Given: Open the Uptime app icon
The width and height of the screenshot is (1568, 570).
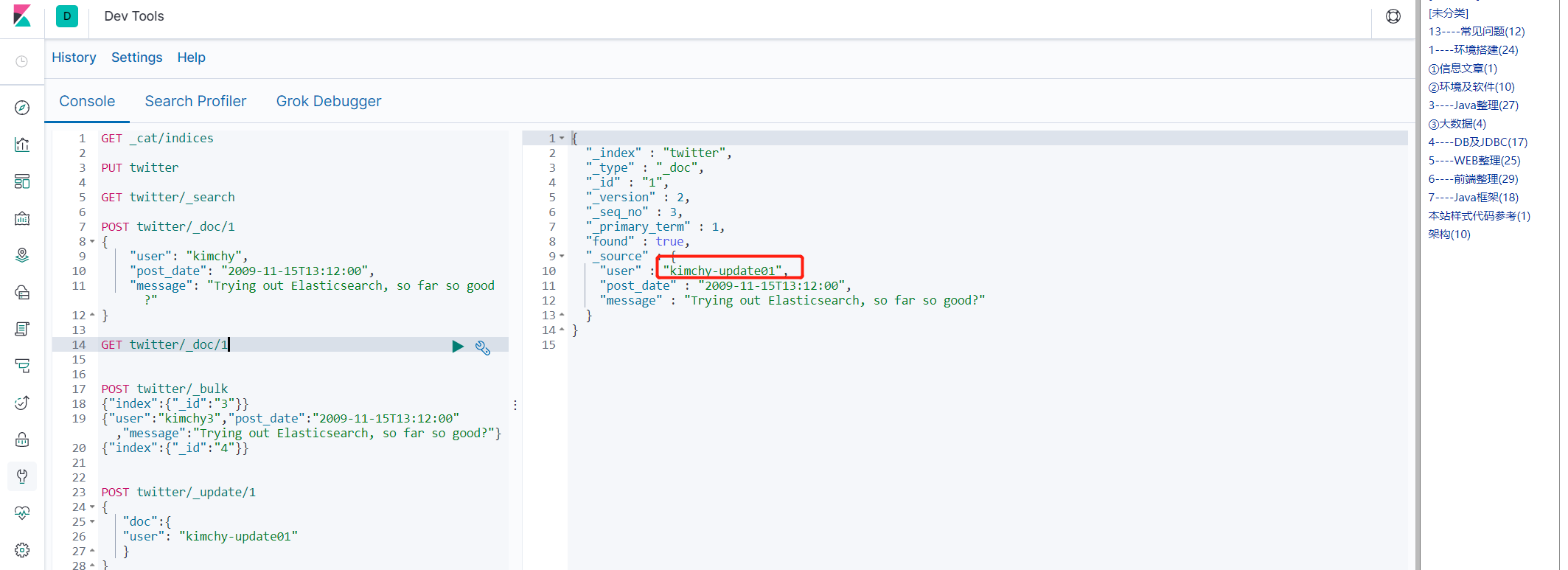Looking at the screenshot, I should coord(22,403).
